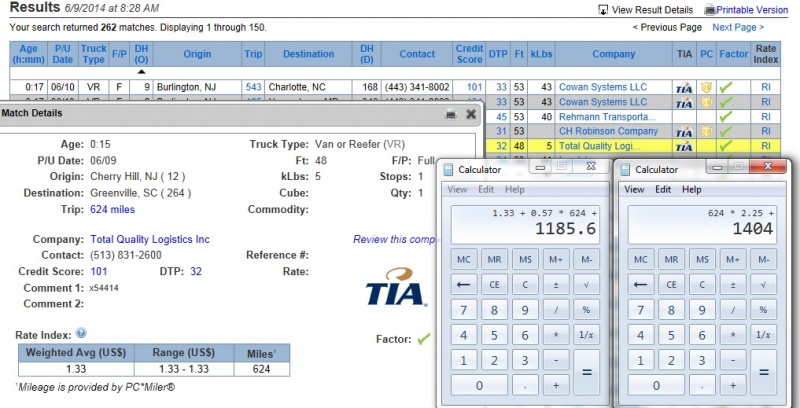Click the Printable Version printer icon

click(710, 10)
